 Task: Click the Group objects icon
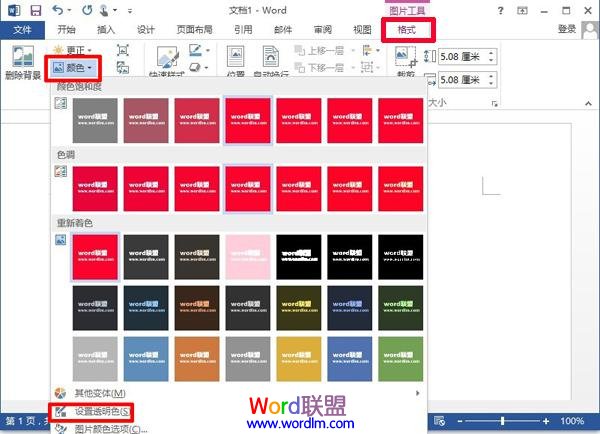pyautogui.click(x=367, y=67)
